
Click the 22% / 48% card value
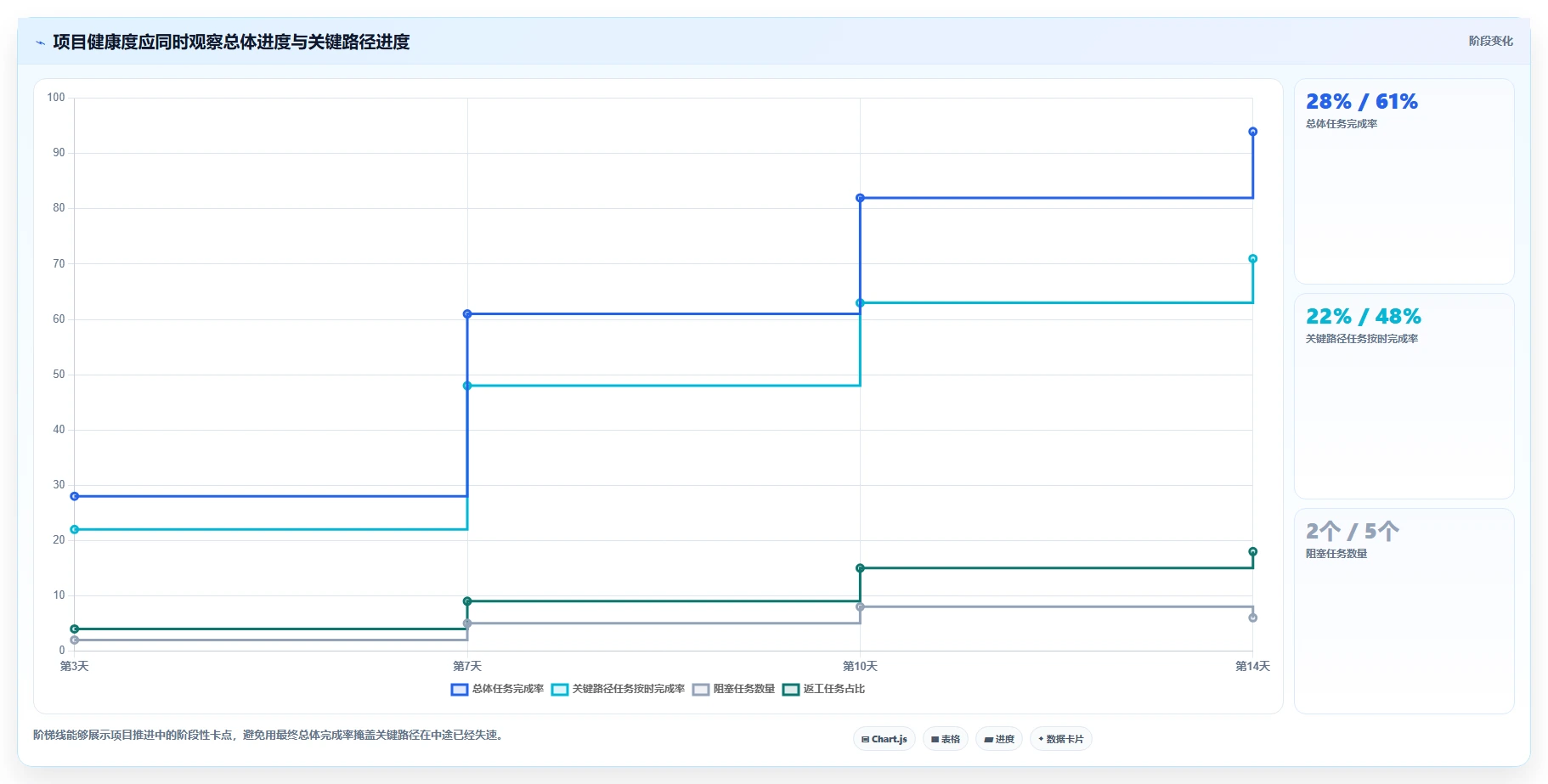(x=1364, y=317)
